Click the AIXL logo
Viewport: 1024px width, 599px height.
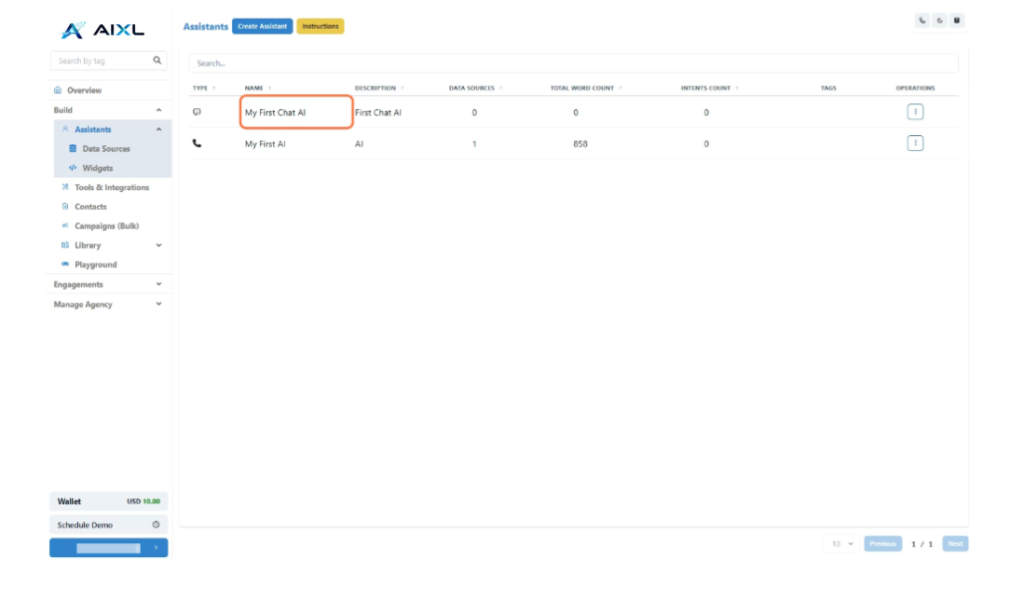click(x=100, y=30)
